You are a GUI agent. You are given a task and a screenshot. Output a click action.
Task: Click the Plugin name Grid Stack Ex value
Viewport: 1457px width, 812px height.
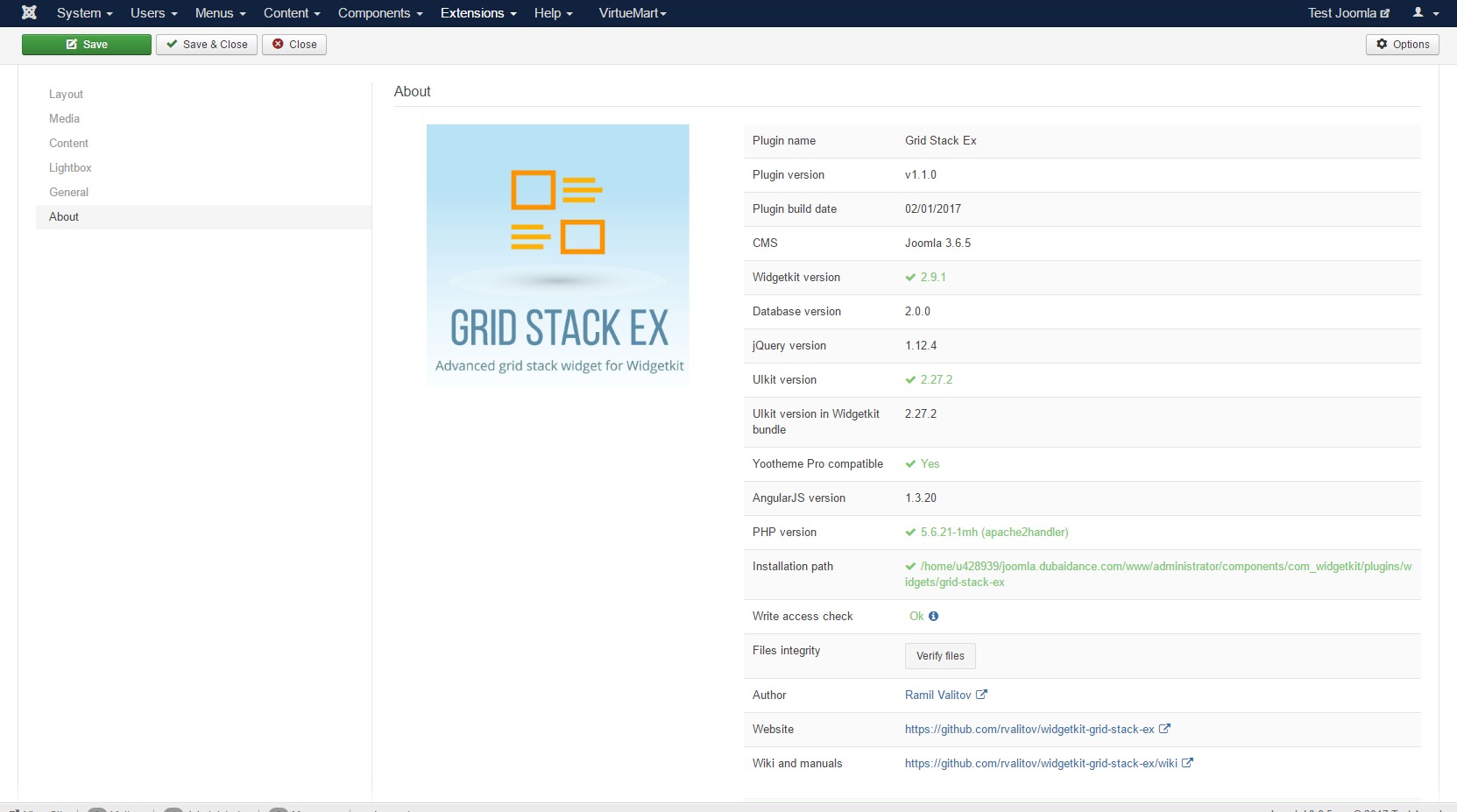coord(940,140)
